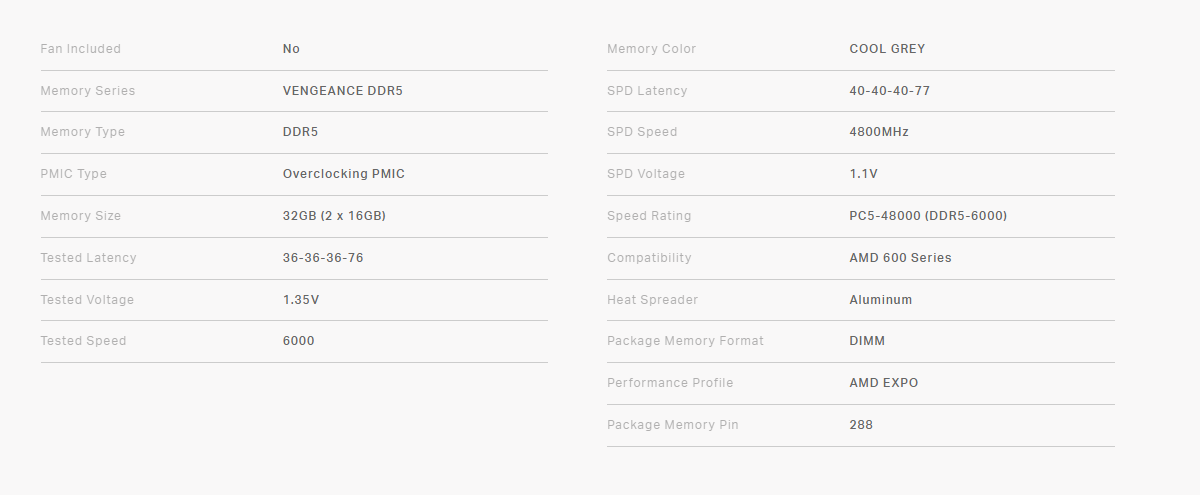Click the COOL GREY color value
The image size is (1200, 495).
click(x=887, y=49)
